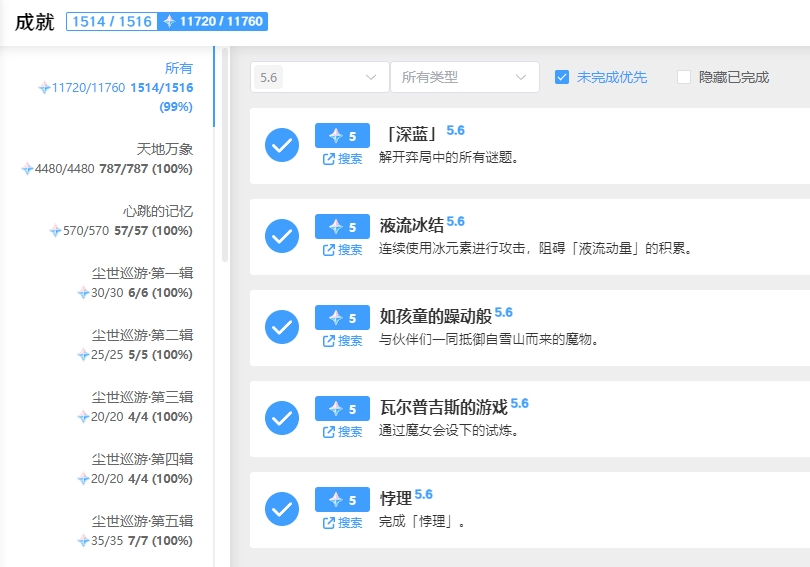Click description 通过魔女会设下的试炼。

coord(448,430)
